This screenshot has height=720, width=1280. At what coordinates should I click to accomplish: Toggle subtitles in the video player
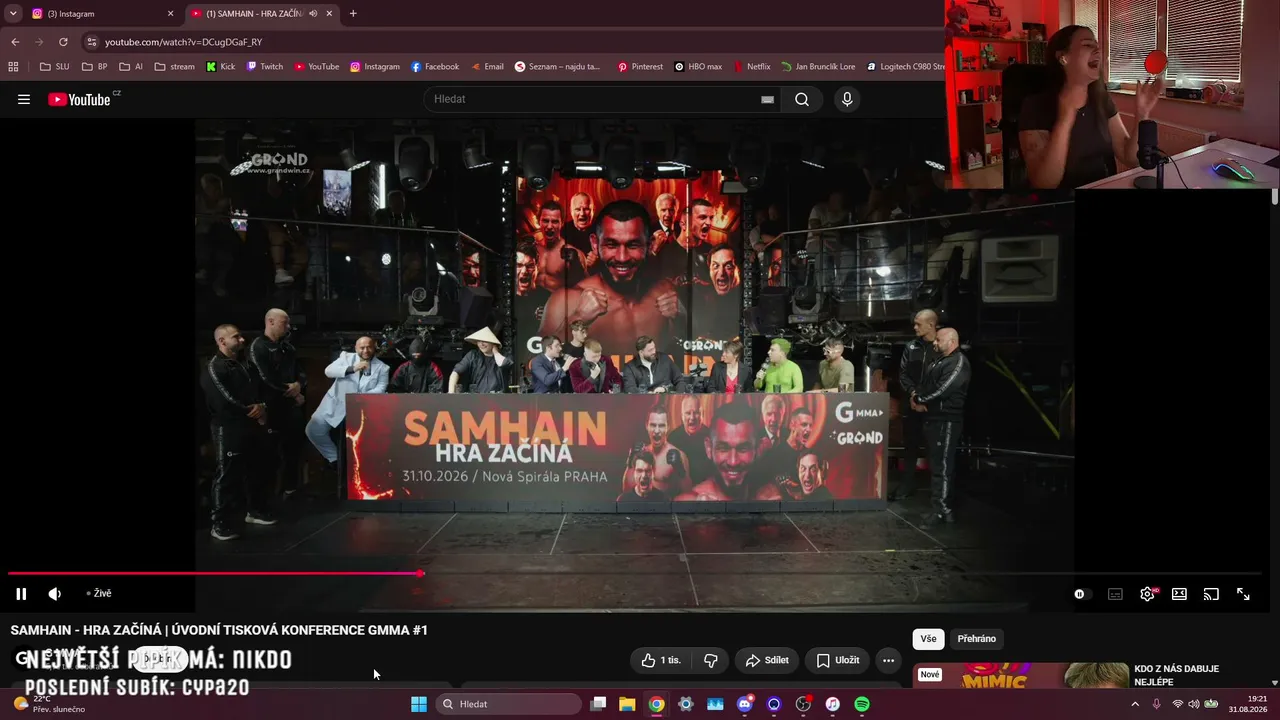[1115, 594]
